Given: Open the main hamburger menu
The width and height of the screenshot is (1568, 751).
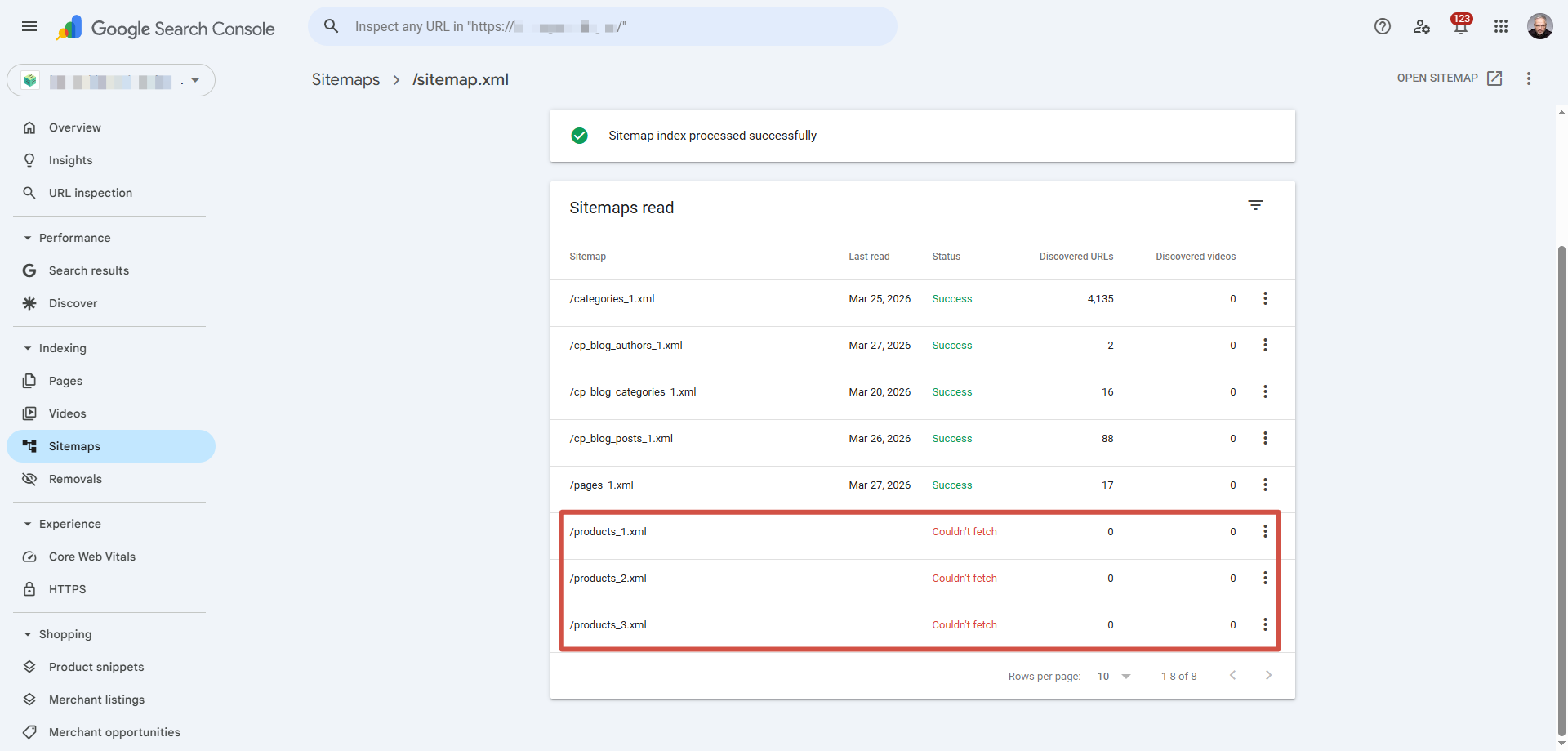Looking at the screenshot, I should click(x=29, y=26).
